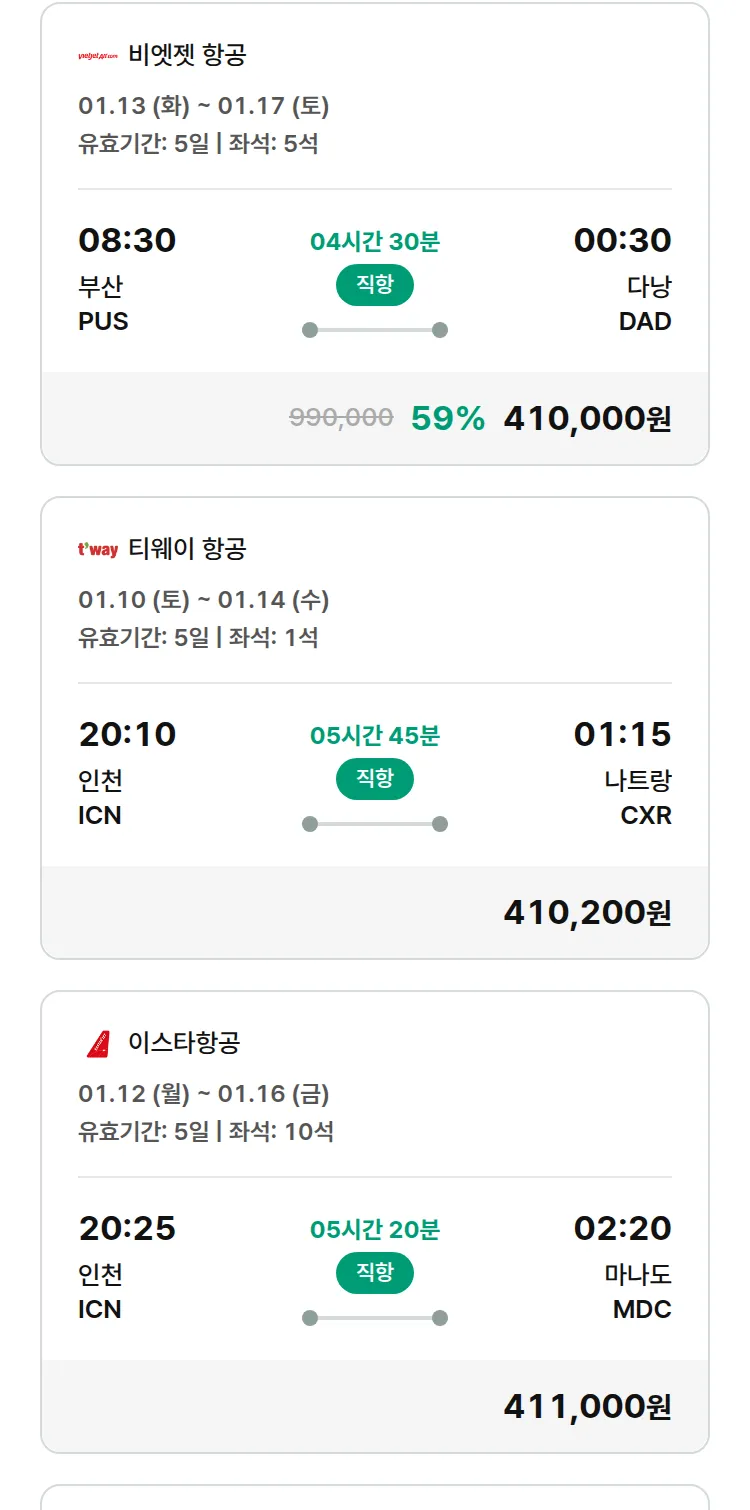Click the 59% discount label
The image size is (750, 1510).
coord(447,418)
